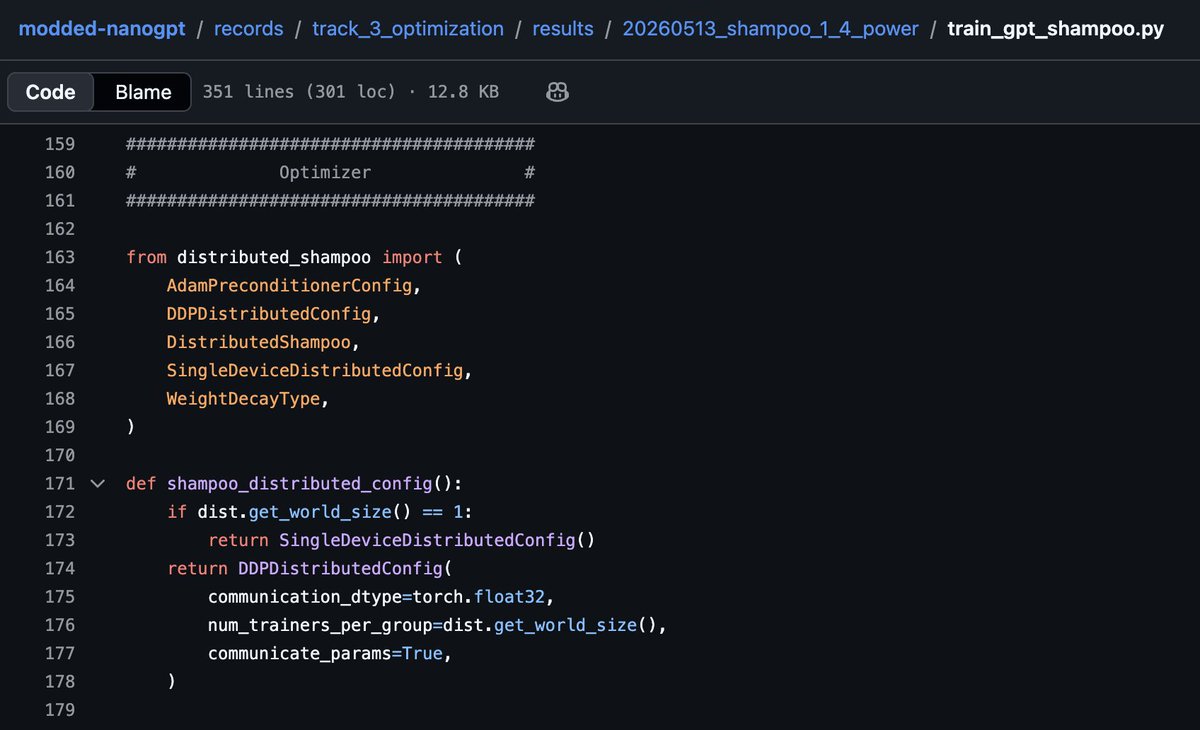
Task: Click DDPDistributedConfig( on line 174
Action: (x=346, y=568)
